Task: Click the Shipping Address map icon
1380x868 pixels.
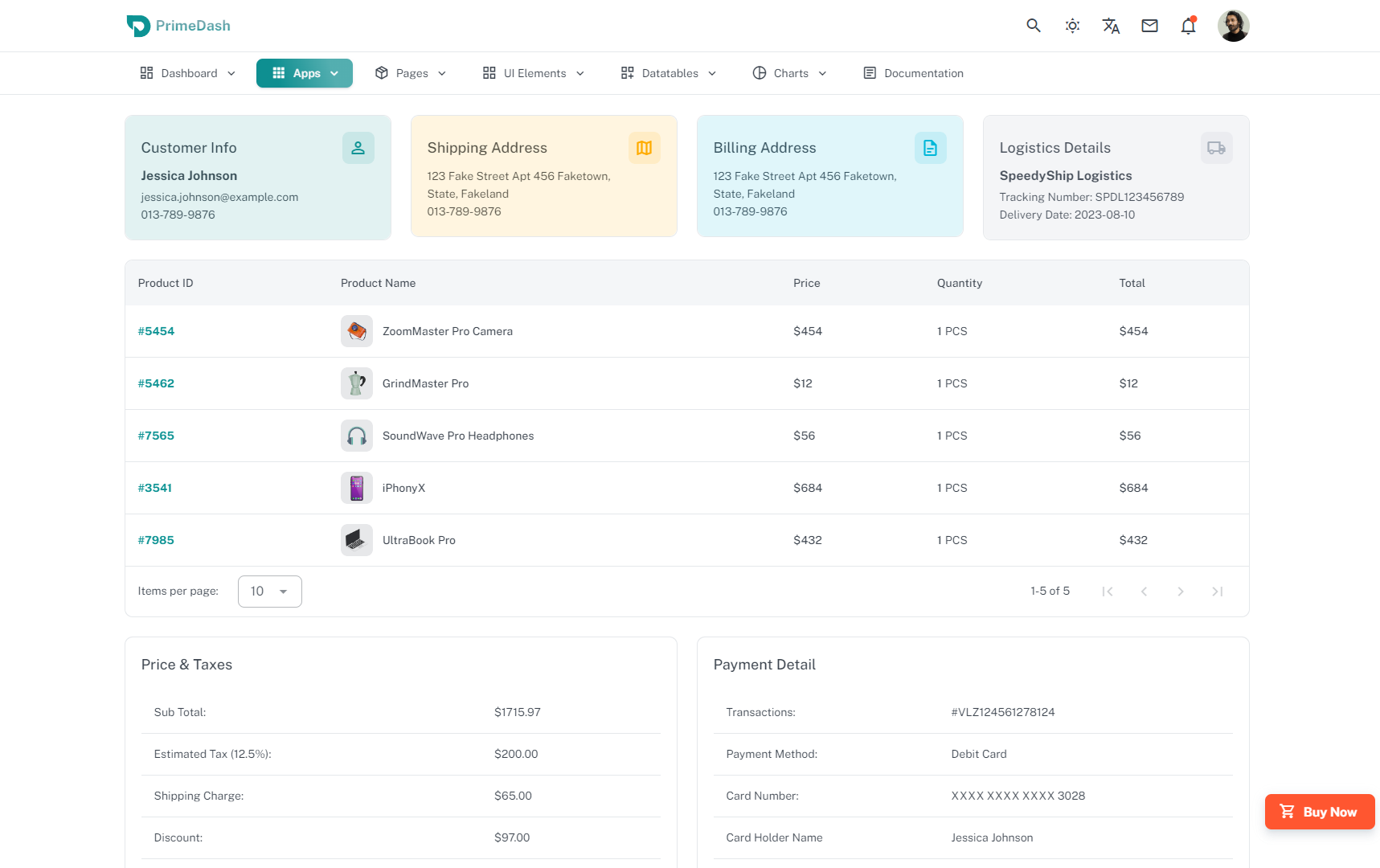Action: 644,148
